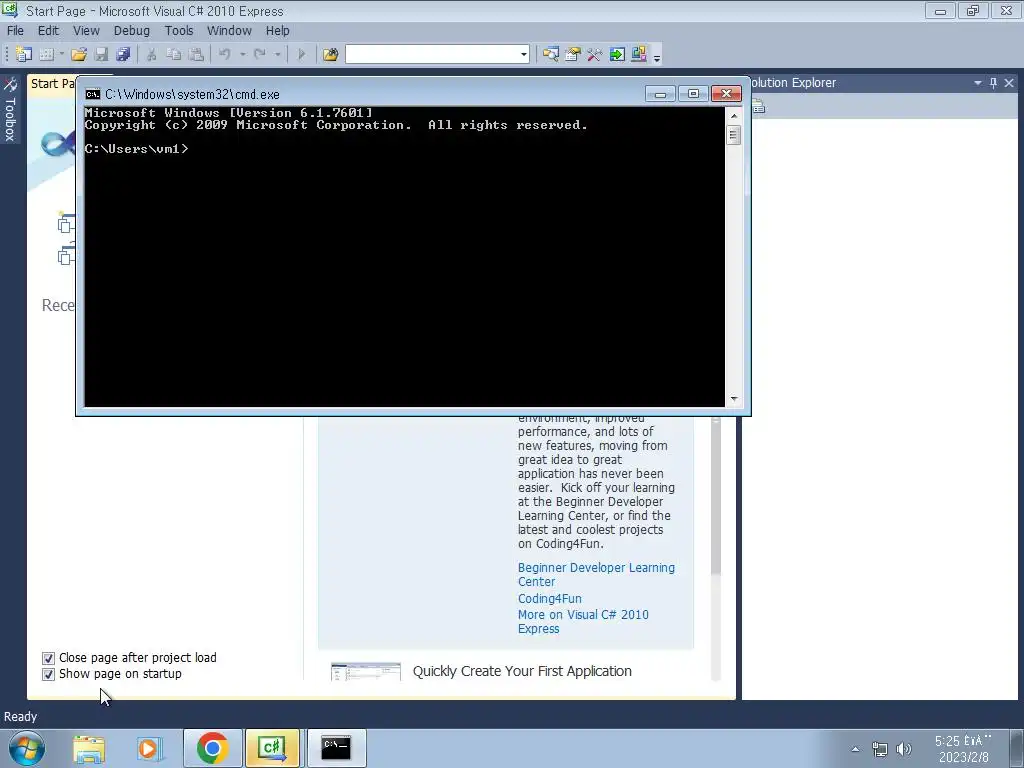Click the Open File toolbar icon
1024x768 pixels.
point(79,54)
